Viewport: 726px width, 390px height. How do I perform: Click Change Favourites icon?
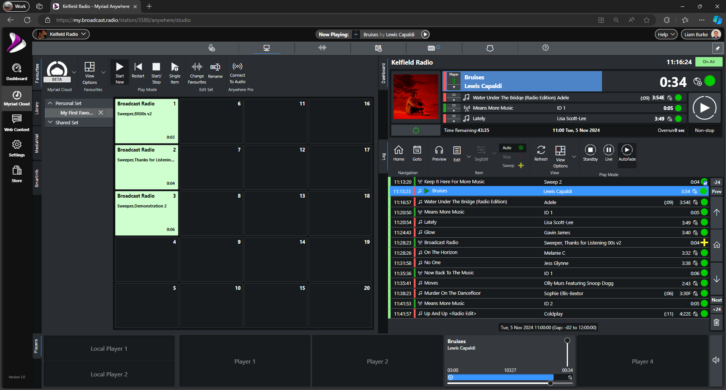click(x=197, y=73)
